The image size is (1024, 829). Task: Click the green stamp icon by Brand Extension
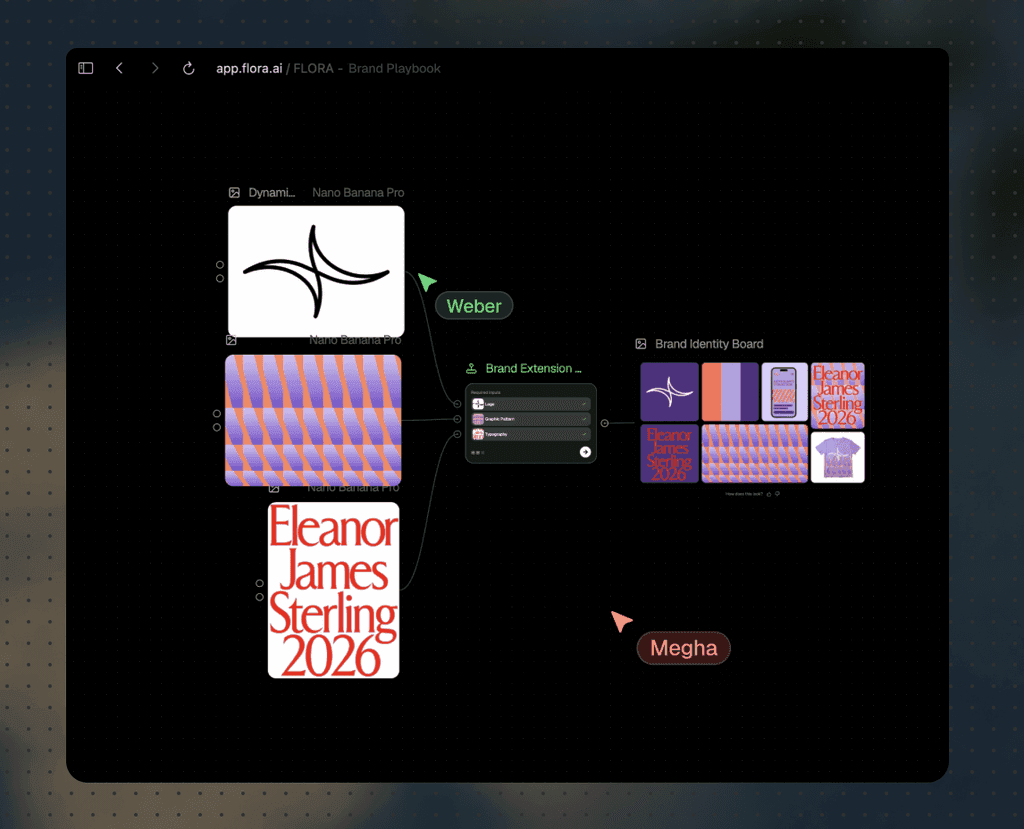coord(472,368)
